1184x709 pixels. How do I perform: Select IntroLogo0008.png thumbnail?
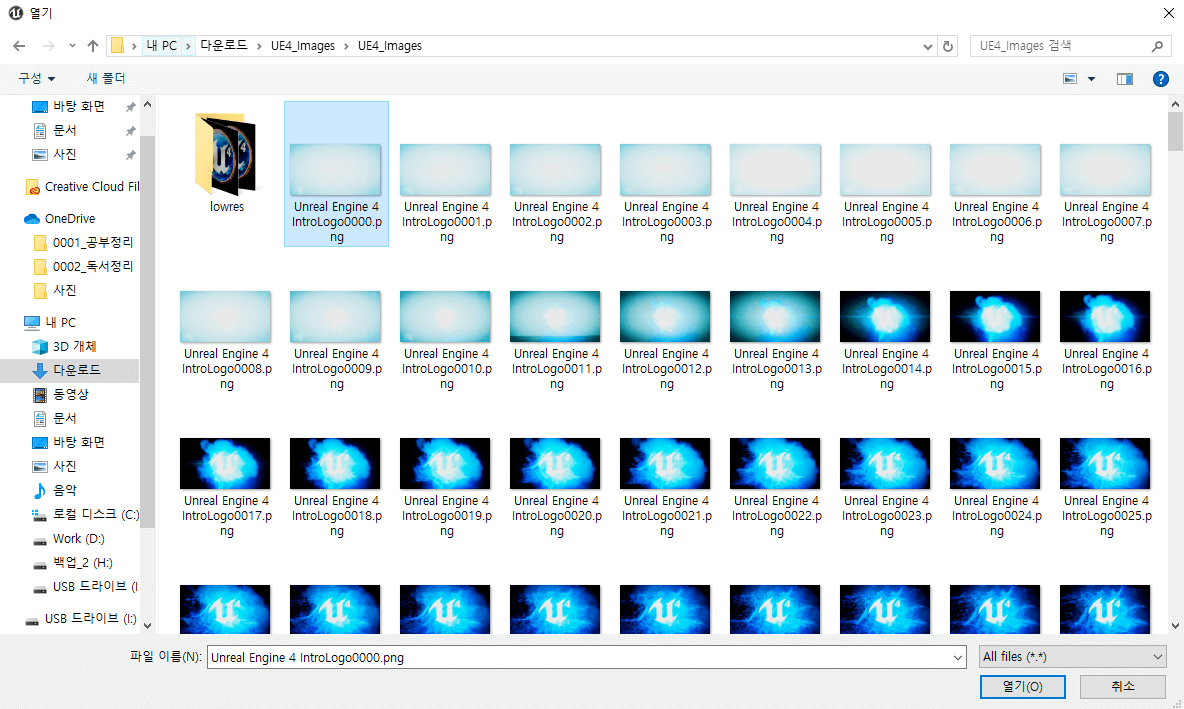pos(225,317)
